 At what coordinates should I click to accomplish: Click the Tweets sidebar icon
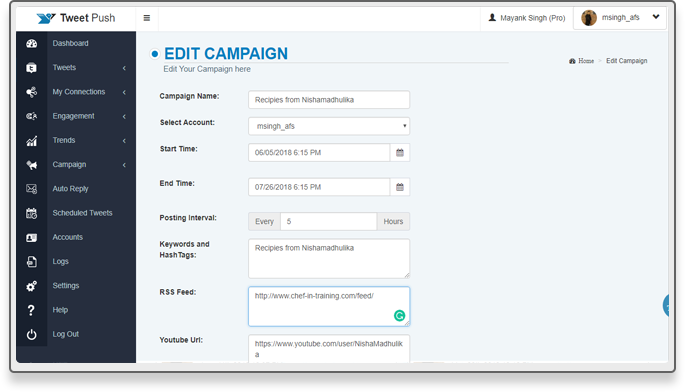(31, 68)
